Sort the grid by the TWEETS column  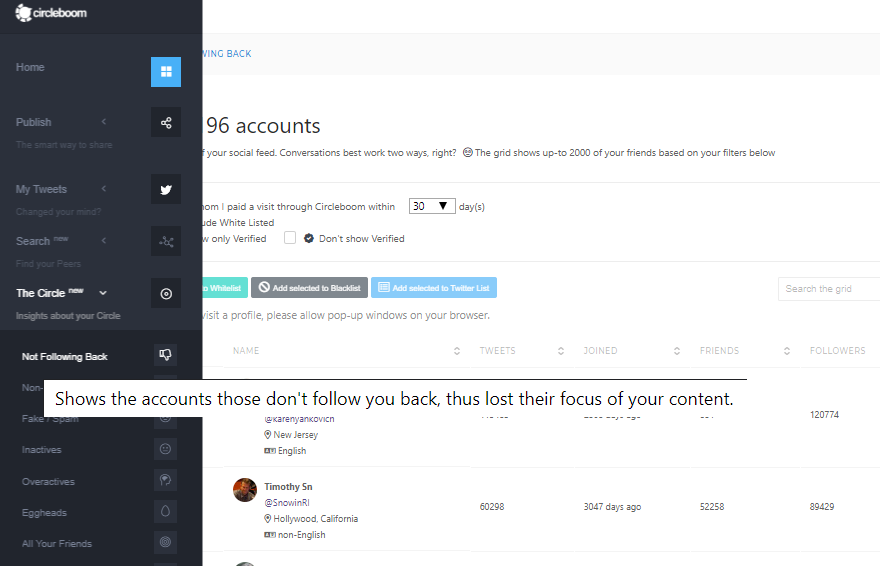point(561,351)
